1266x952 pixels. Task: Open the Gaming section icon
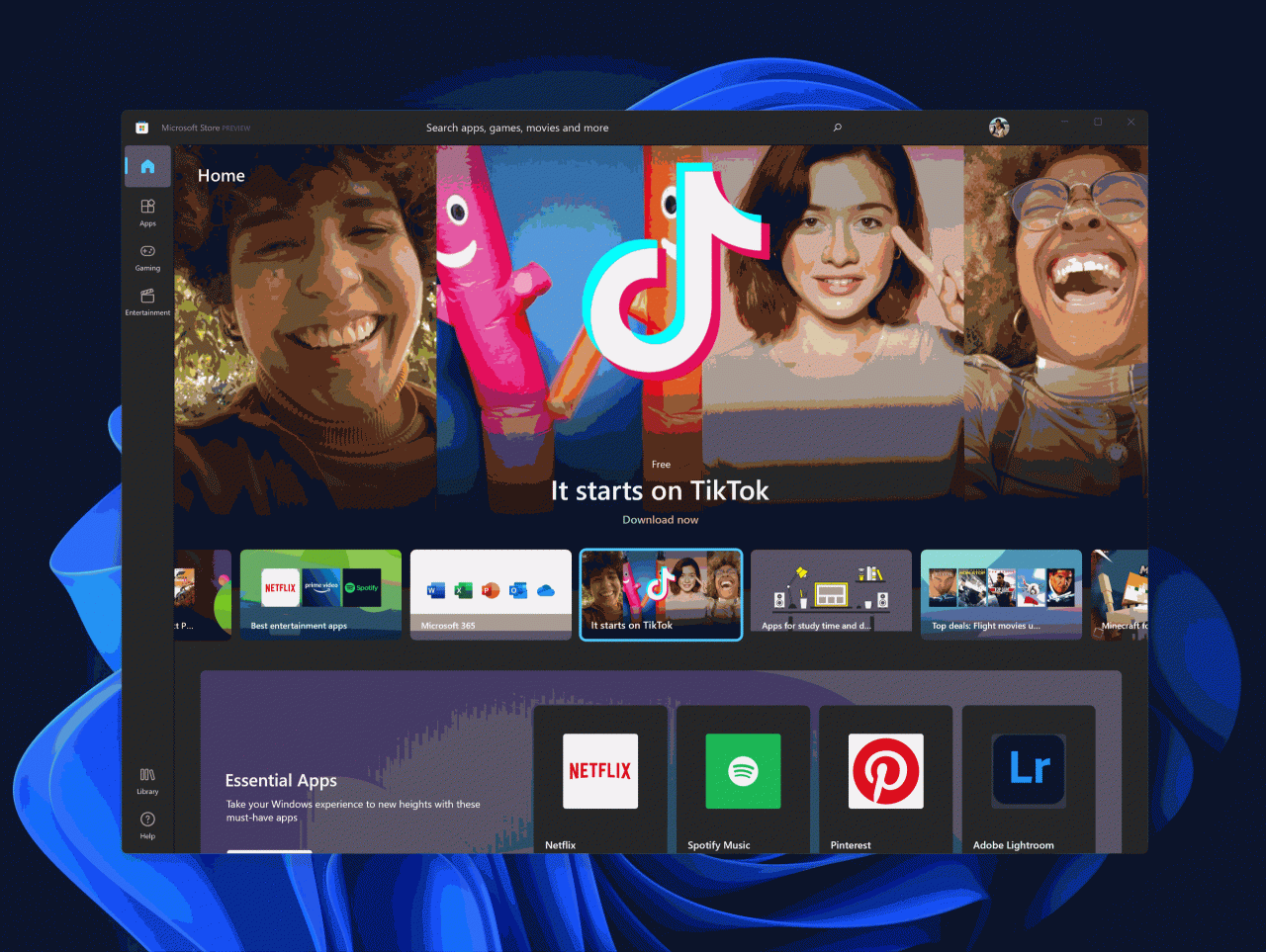point(147,251)
